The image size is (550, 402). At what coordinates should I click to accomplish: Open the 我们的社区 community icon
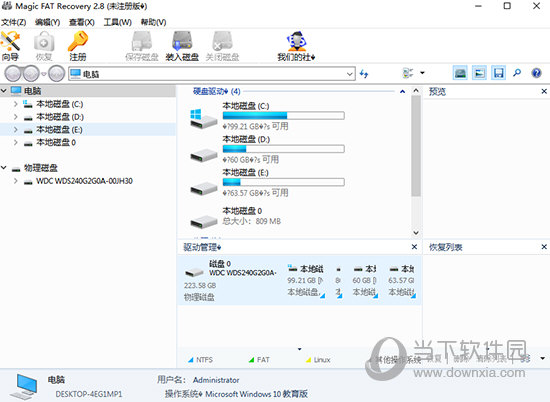tap(296, 46)
